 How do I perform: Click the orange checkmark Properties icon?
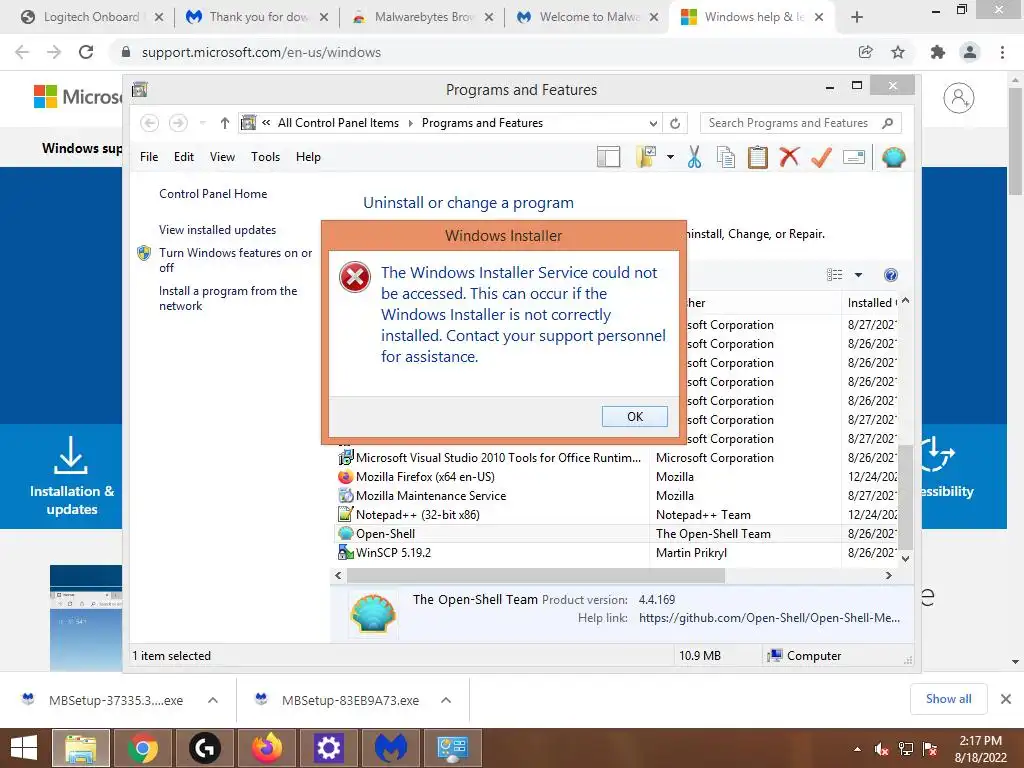pos(821,157)
